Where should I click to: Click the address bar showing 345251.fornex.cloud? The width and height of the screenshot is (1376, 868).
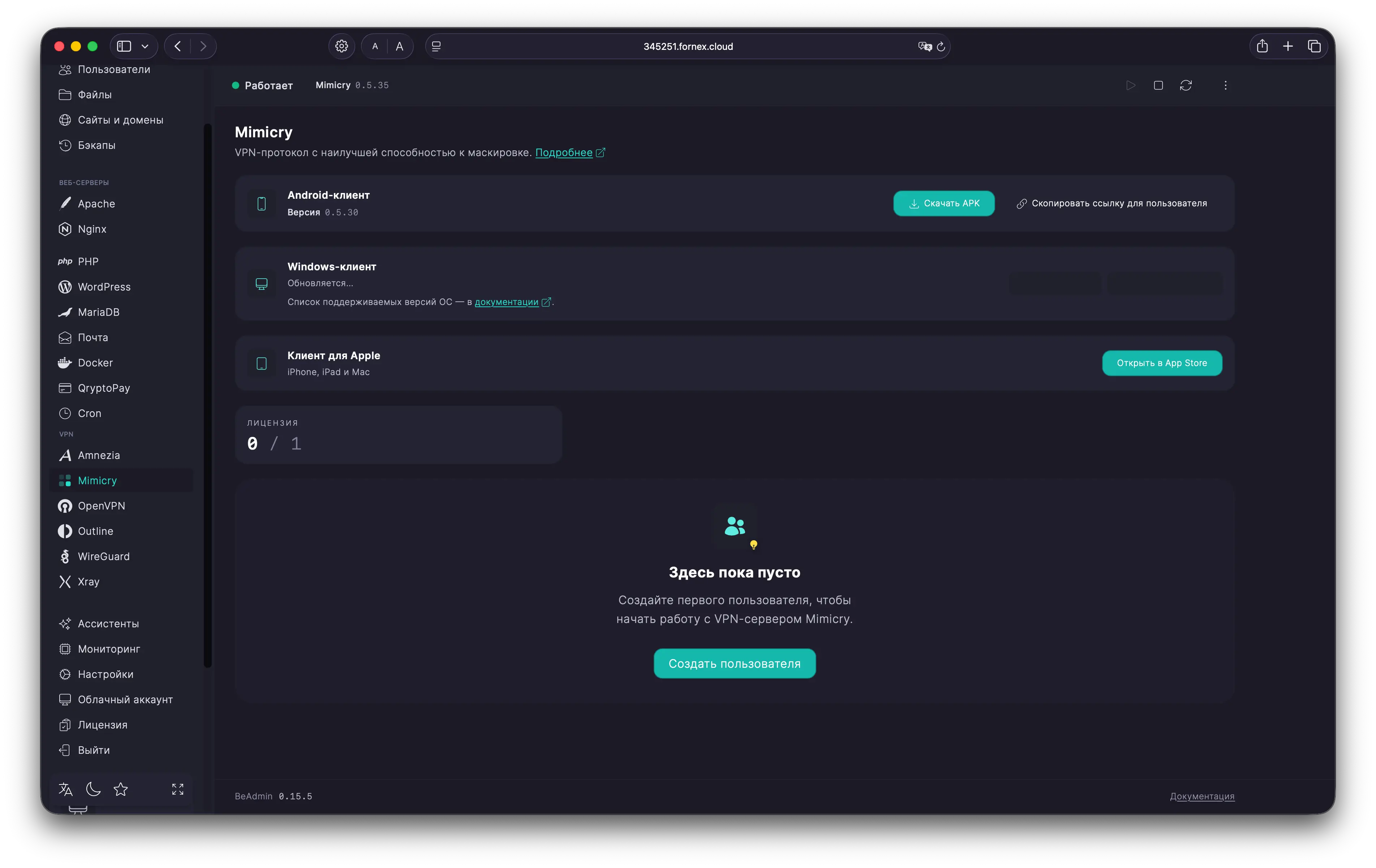pos(687,46)
